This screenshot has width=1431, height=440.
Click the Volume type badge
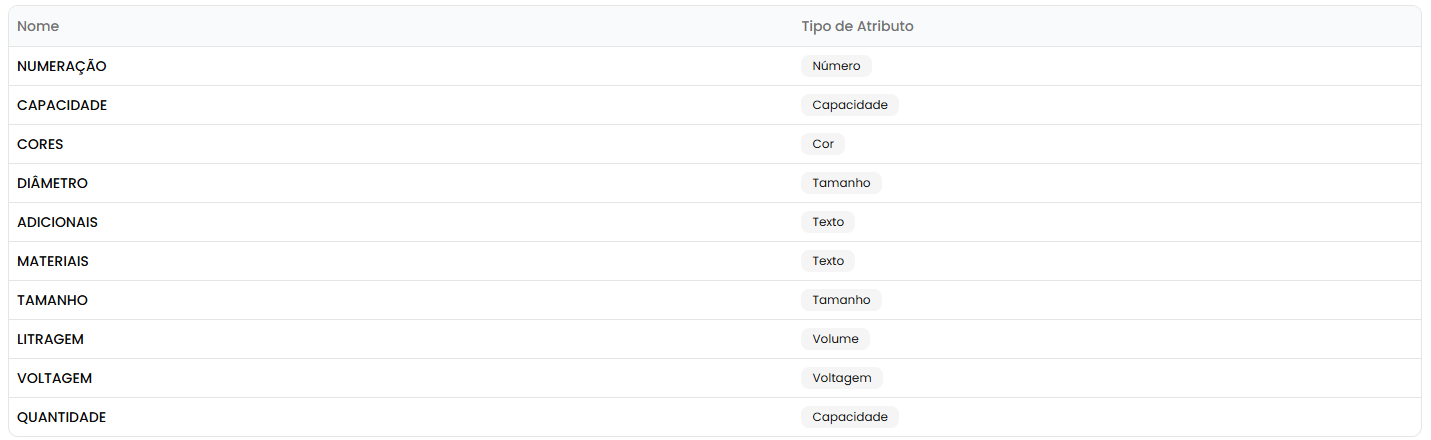[835, 339]
